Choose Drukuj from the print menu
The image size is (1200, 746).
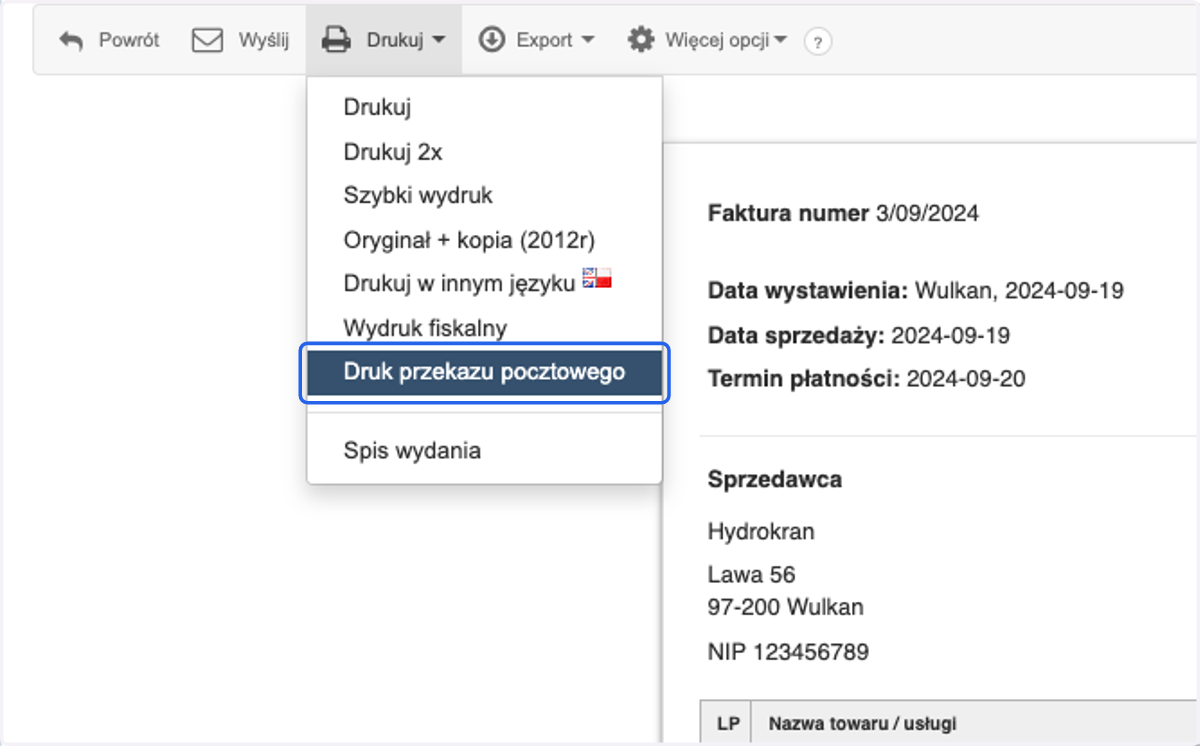tap(484, 107)
